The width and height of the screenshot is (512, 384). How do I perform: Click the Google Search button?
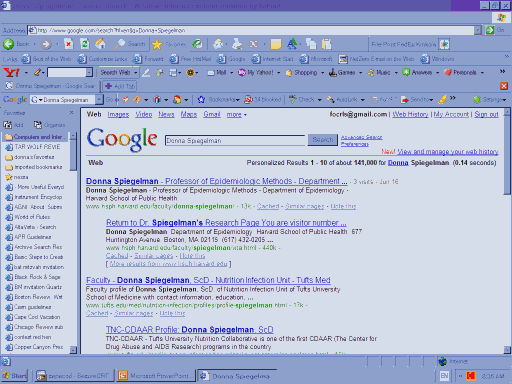(322, 140)
